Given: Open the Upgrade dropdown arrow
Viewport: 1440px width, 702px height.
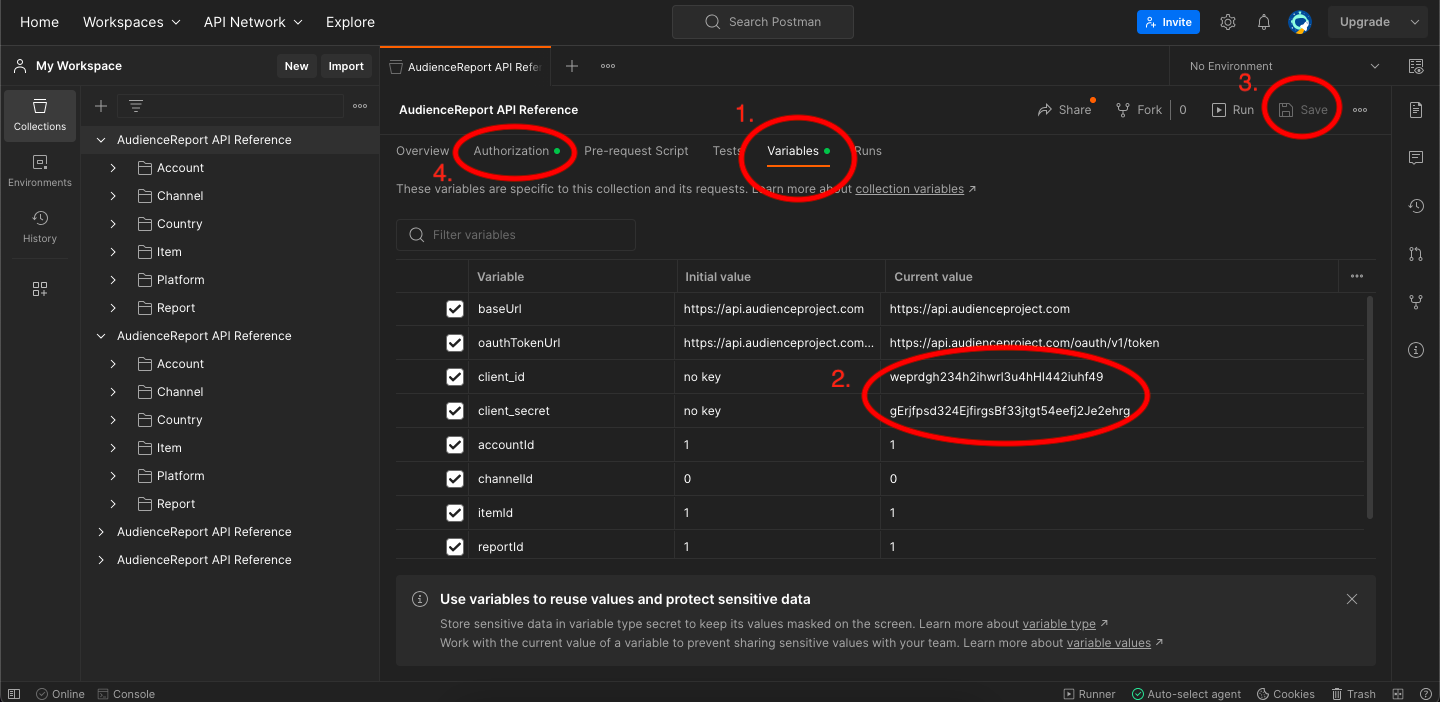Looking at the screenshot, I should (x=1414, y=22).
